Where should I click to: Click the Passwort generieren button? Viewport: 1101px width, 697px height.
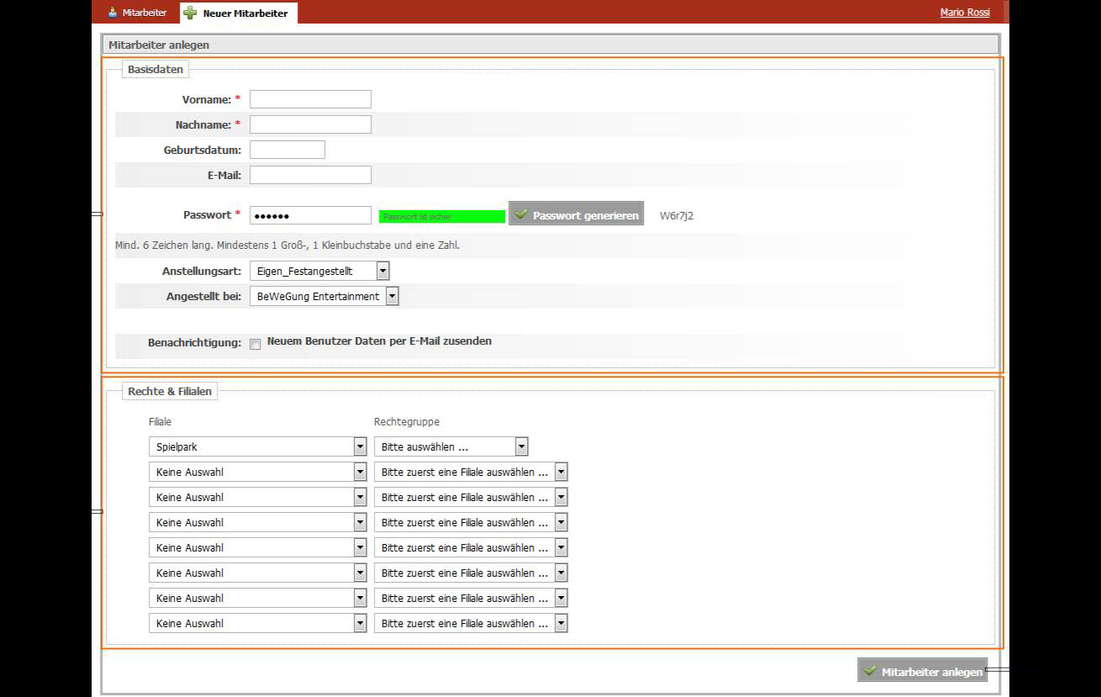pos(576,215)
